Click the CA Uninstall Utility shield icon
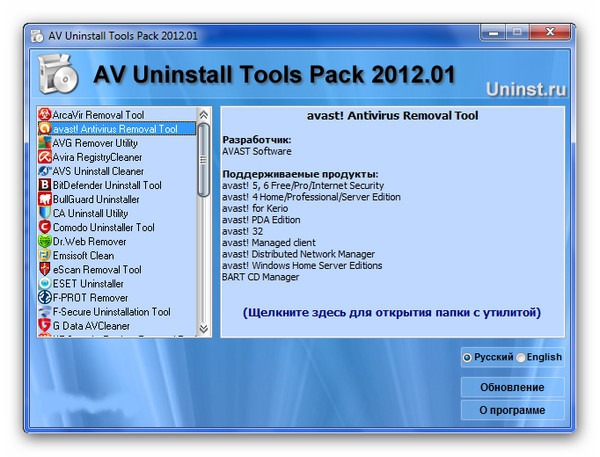This screenshot has width=600, height=457. (45, 213)
